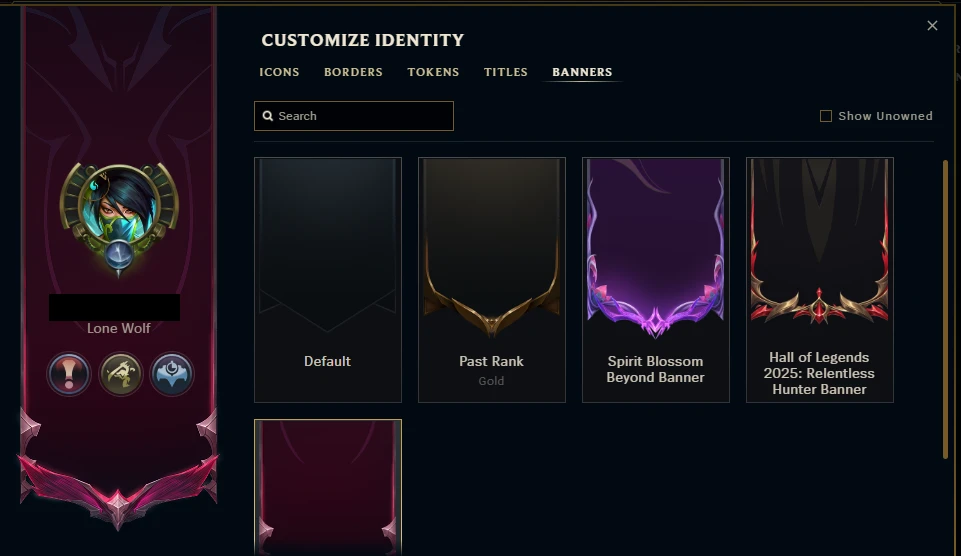Screen dimensions: 961x556
Task: Click the red exclamation mark challenge token
Action: point(70,374)
